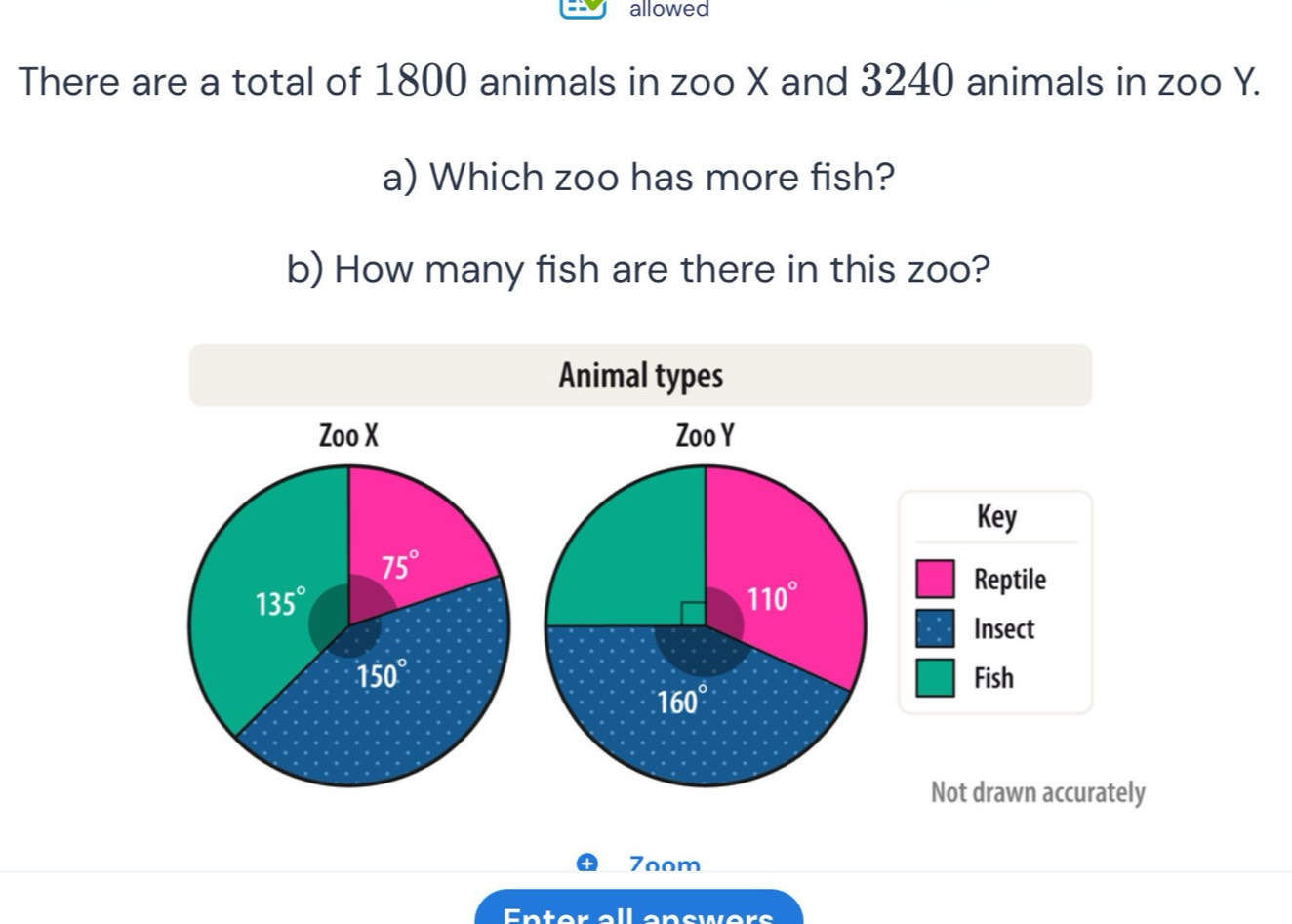This screenshot has height=924, width=1292.
Task: Click the Fish label in the key
Action: click(x=993, y=678)
